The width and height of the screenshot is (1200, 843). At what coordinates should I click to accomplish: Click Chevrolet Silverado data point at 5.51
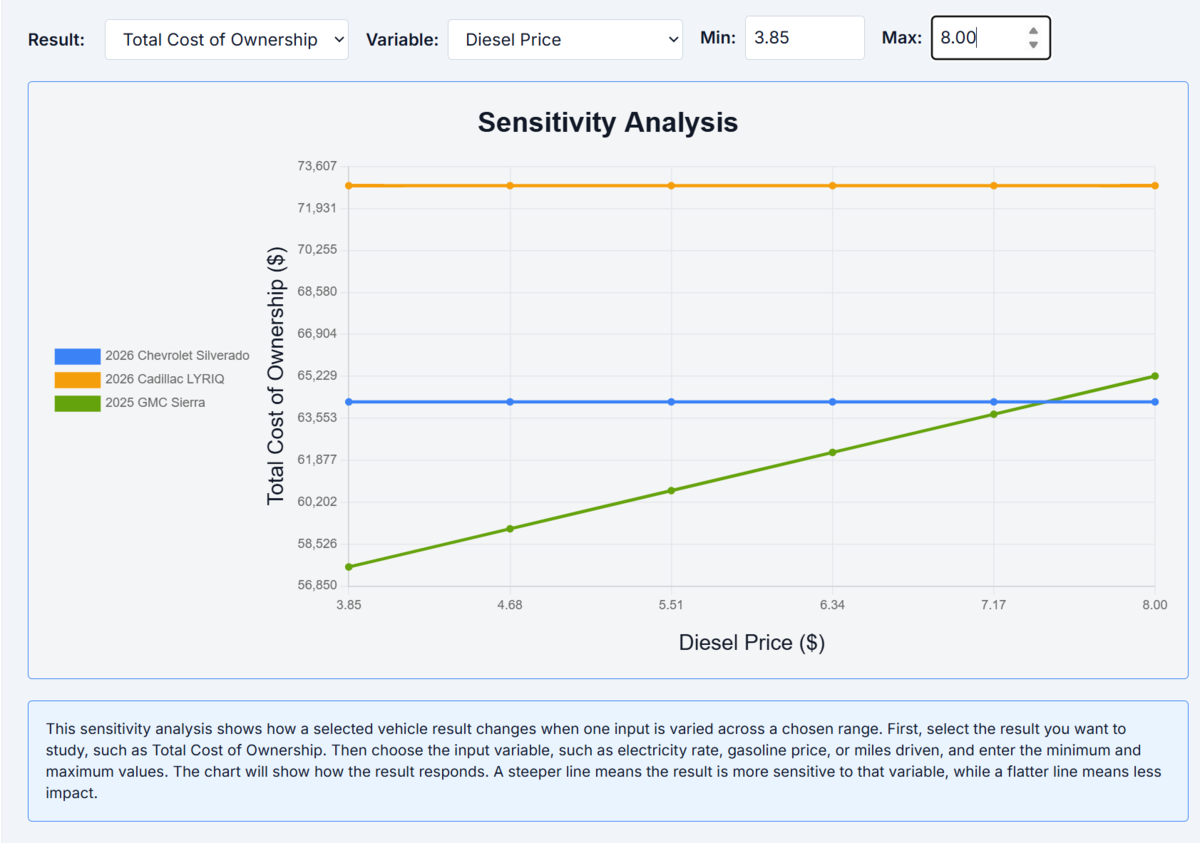click(x=671, y=402)
